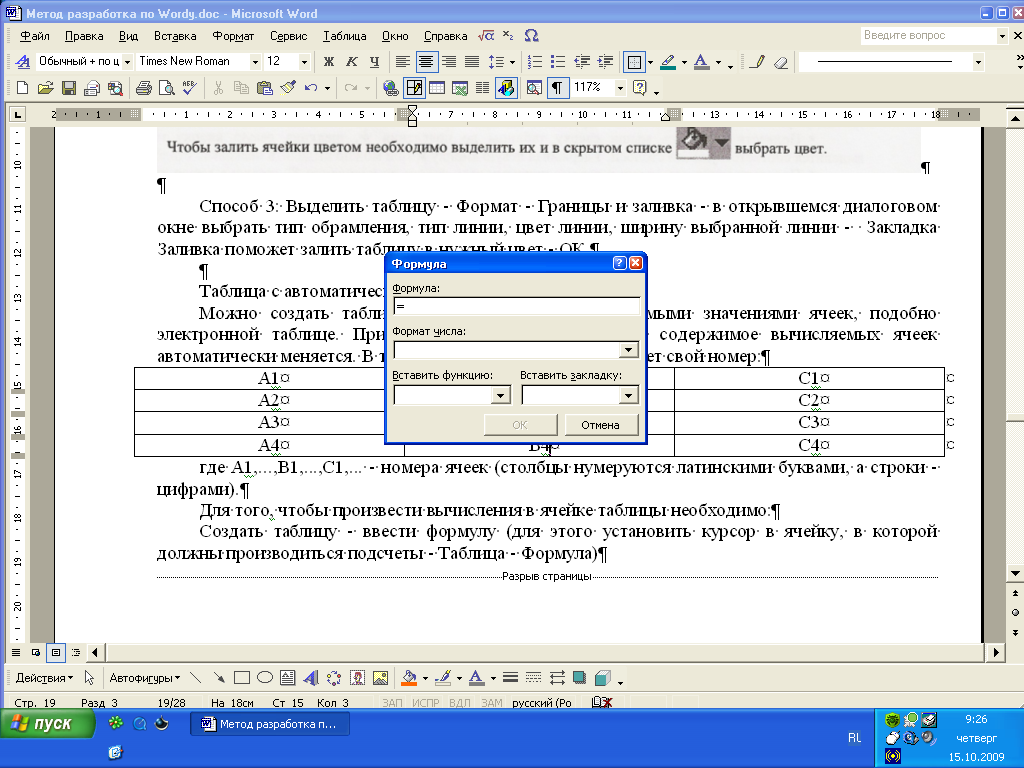
Task: Pick the Arrow drawing tool
Action: point(219,678)
